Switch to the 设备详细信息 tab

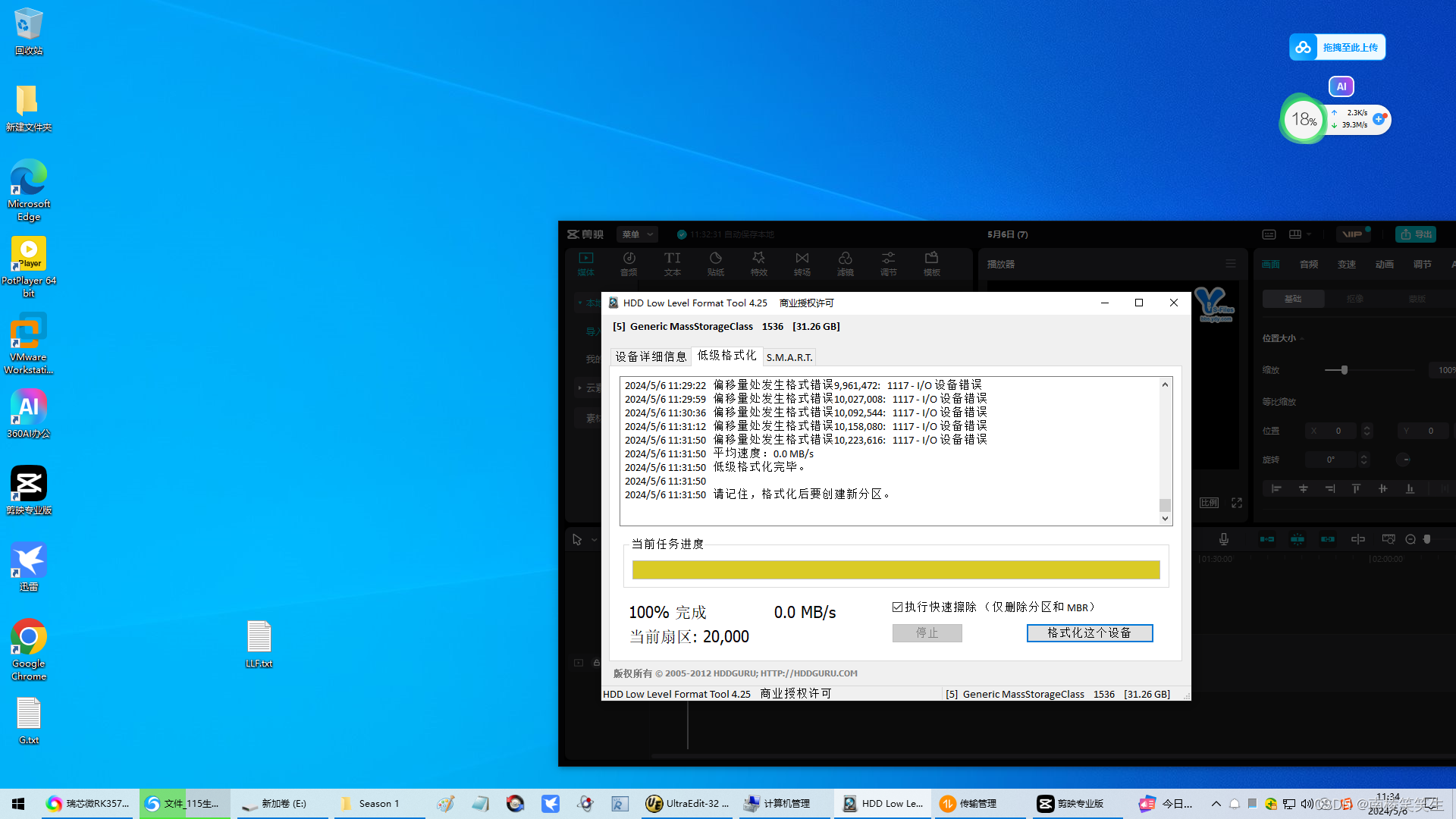click(651, 356)
